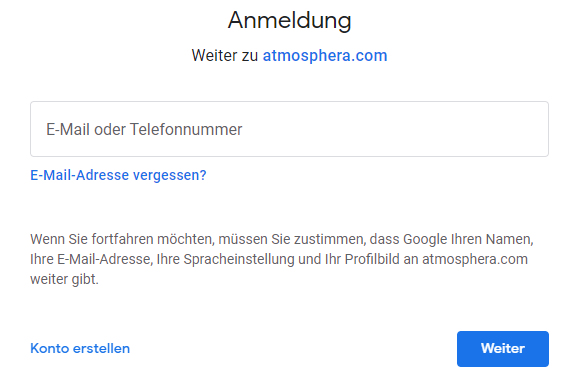Click the Anmeldung heading
The height and width of the screenshot is (382, 567).
pos(289,21)
